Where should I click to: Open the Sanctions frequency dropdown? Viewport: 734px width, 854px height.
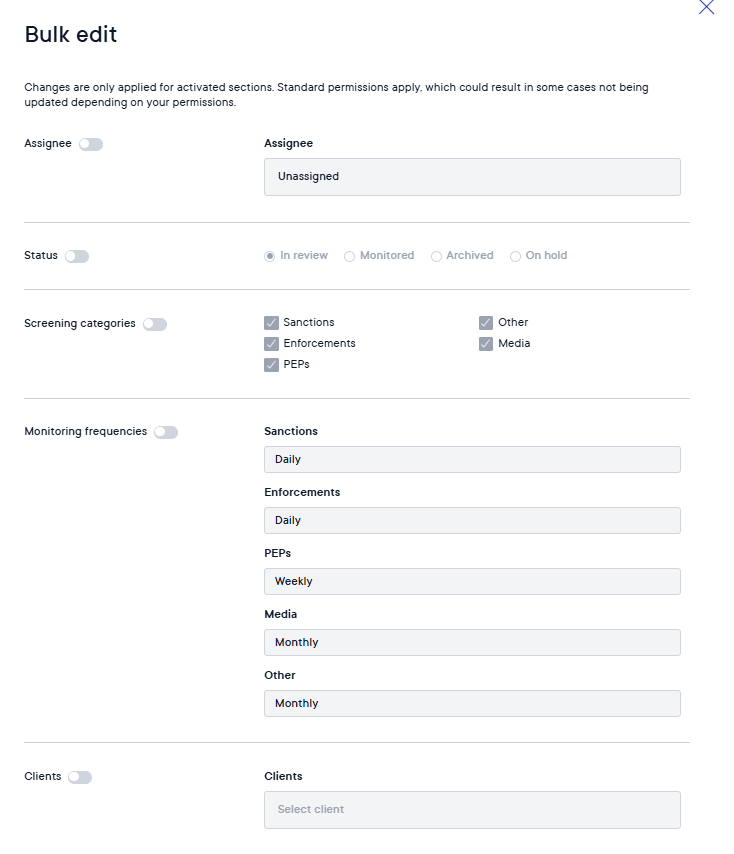[x=472, y=460]
